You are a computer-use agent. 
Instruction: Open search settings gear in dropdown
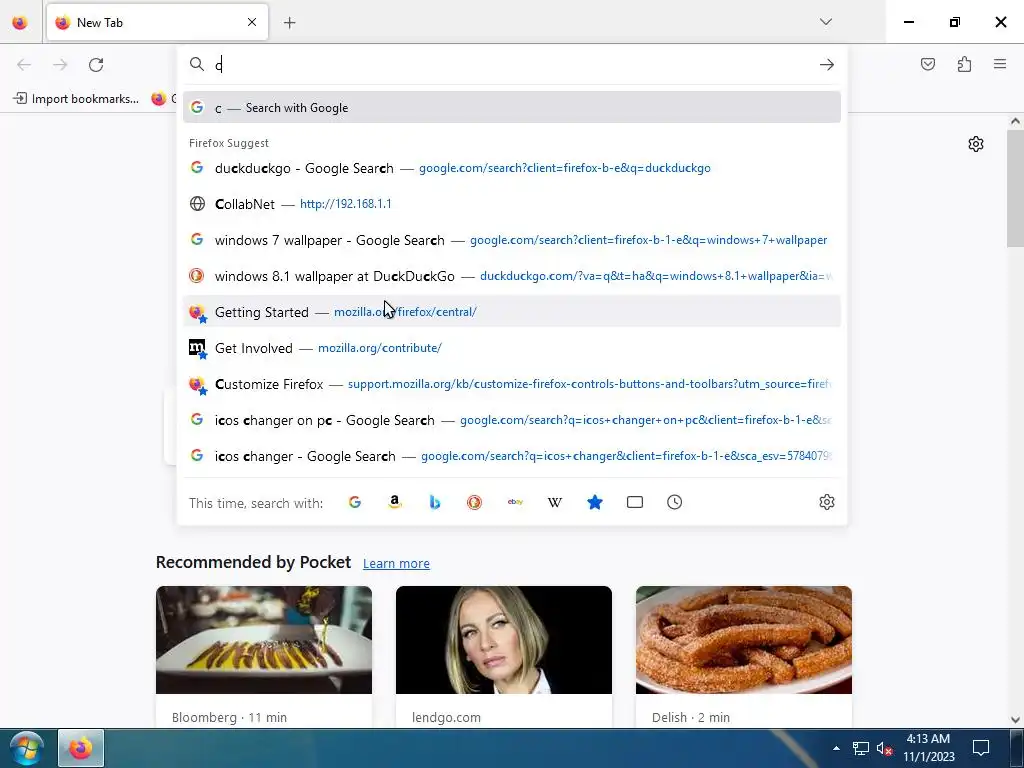click(827, 502)
